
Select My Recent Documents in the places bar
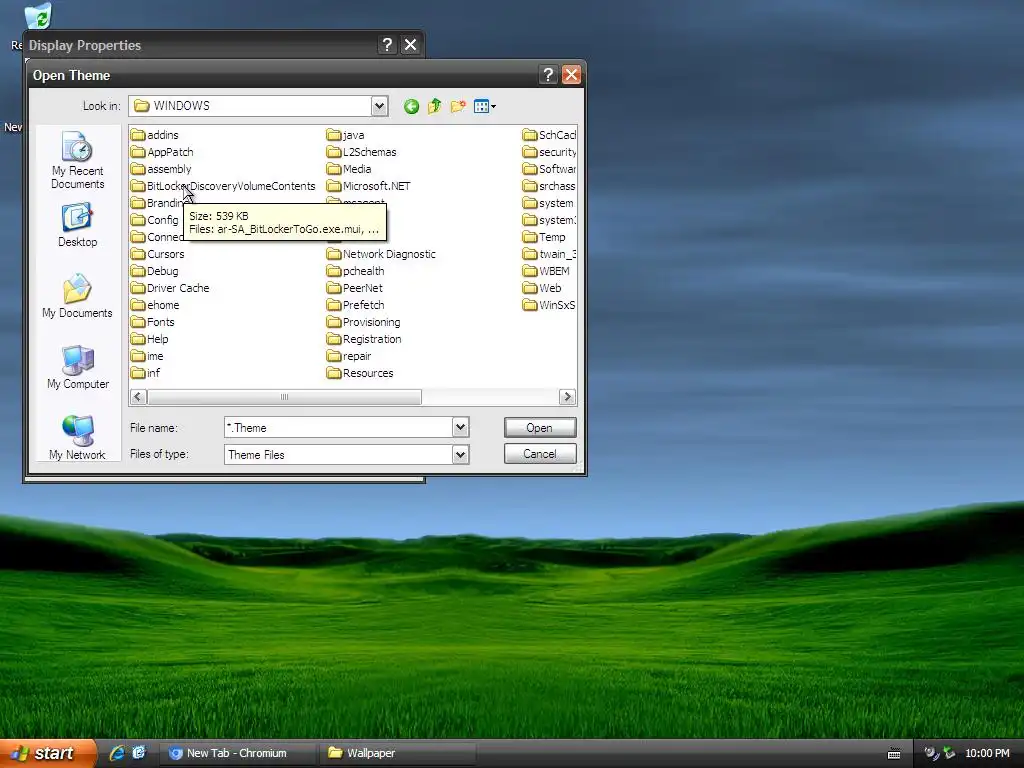77,160
